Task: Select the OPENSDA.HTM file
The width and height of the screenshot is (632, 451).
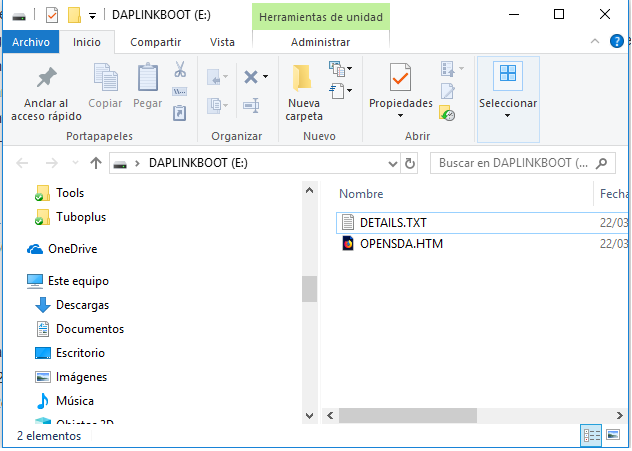Action: [x=482, y=244]
